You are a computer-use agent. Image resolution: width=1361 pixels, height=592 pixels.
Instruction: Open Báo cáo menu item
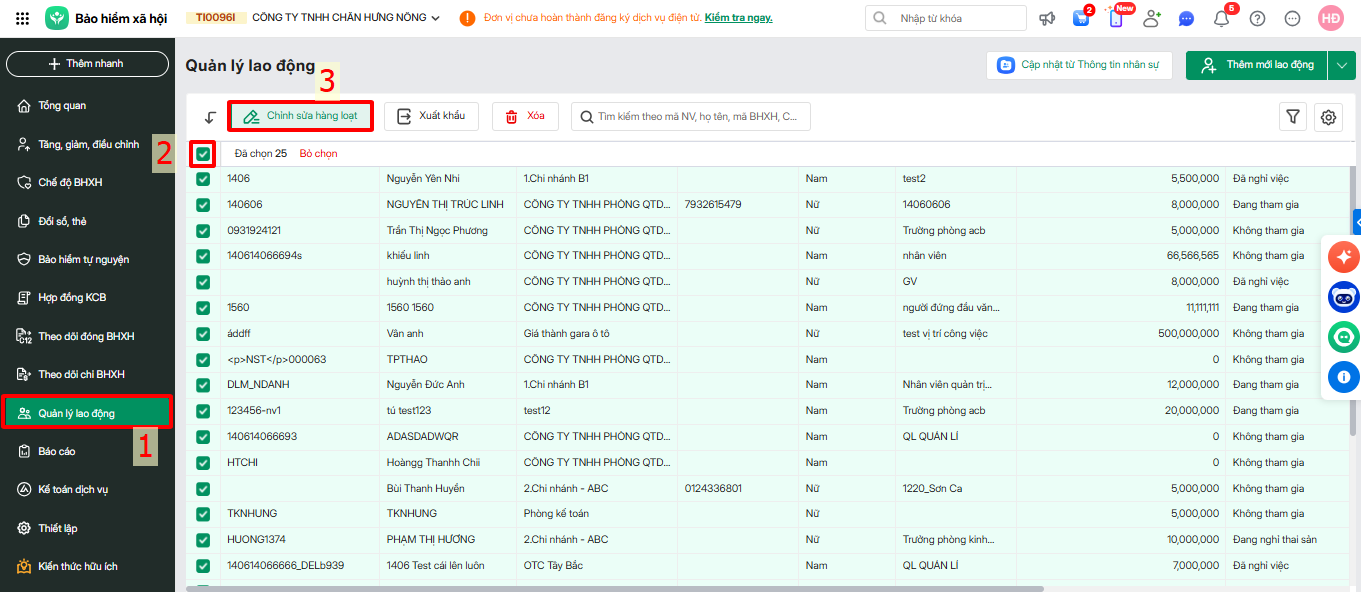click(56, 452)
